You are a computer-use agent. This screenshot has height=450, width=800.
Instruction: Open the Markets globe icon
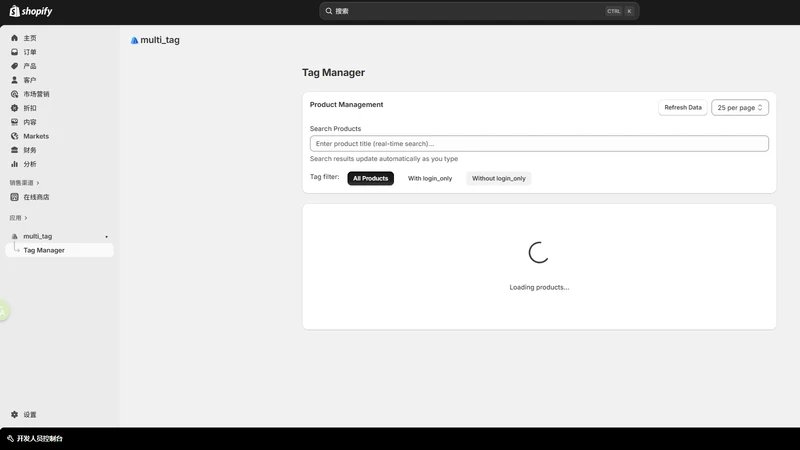pos(14,136)
